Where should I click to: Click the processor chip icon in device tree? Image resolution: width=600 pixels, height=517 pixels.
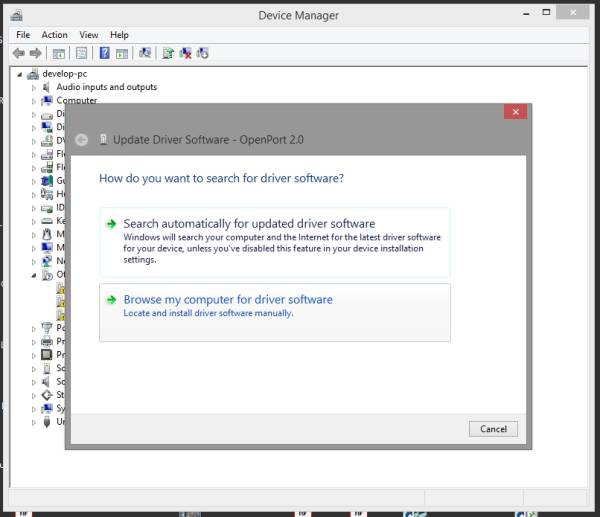click(x=47, y=354)
